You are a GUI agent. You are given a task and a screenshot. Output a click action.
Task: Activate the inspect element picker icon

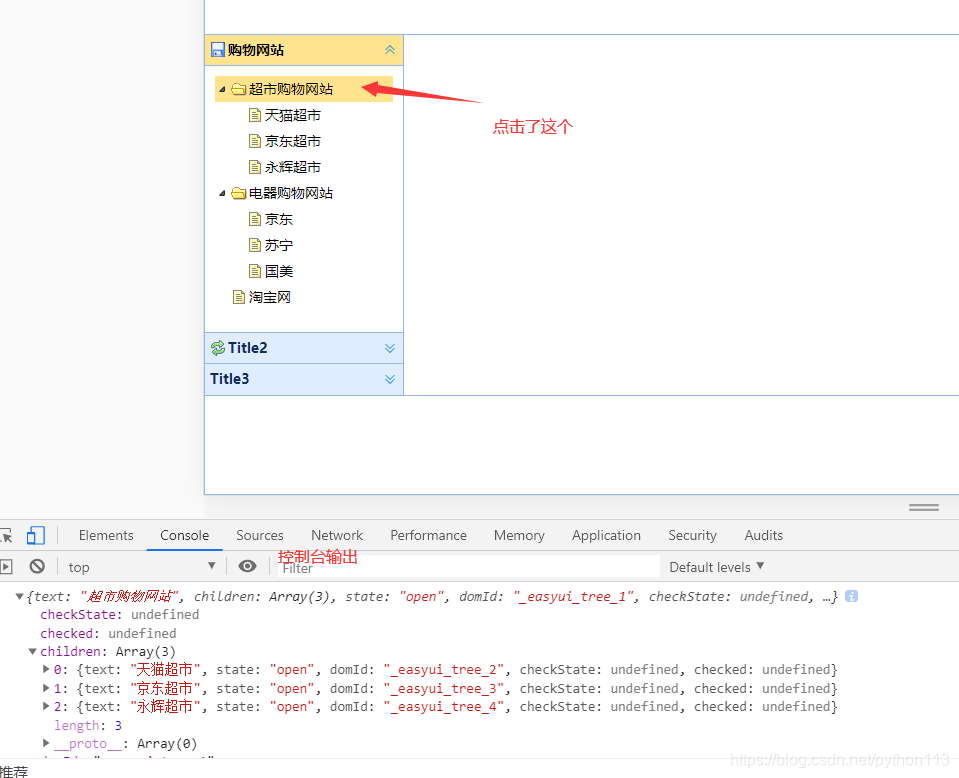point(6,535)
